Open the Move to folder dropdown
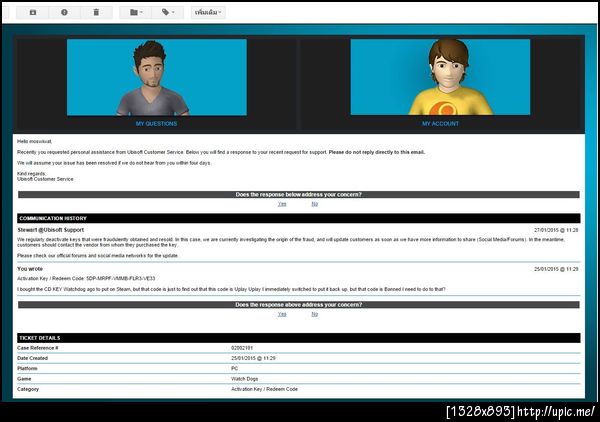 coord(135,12)
